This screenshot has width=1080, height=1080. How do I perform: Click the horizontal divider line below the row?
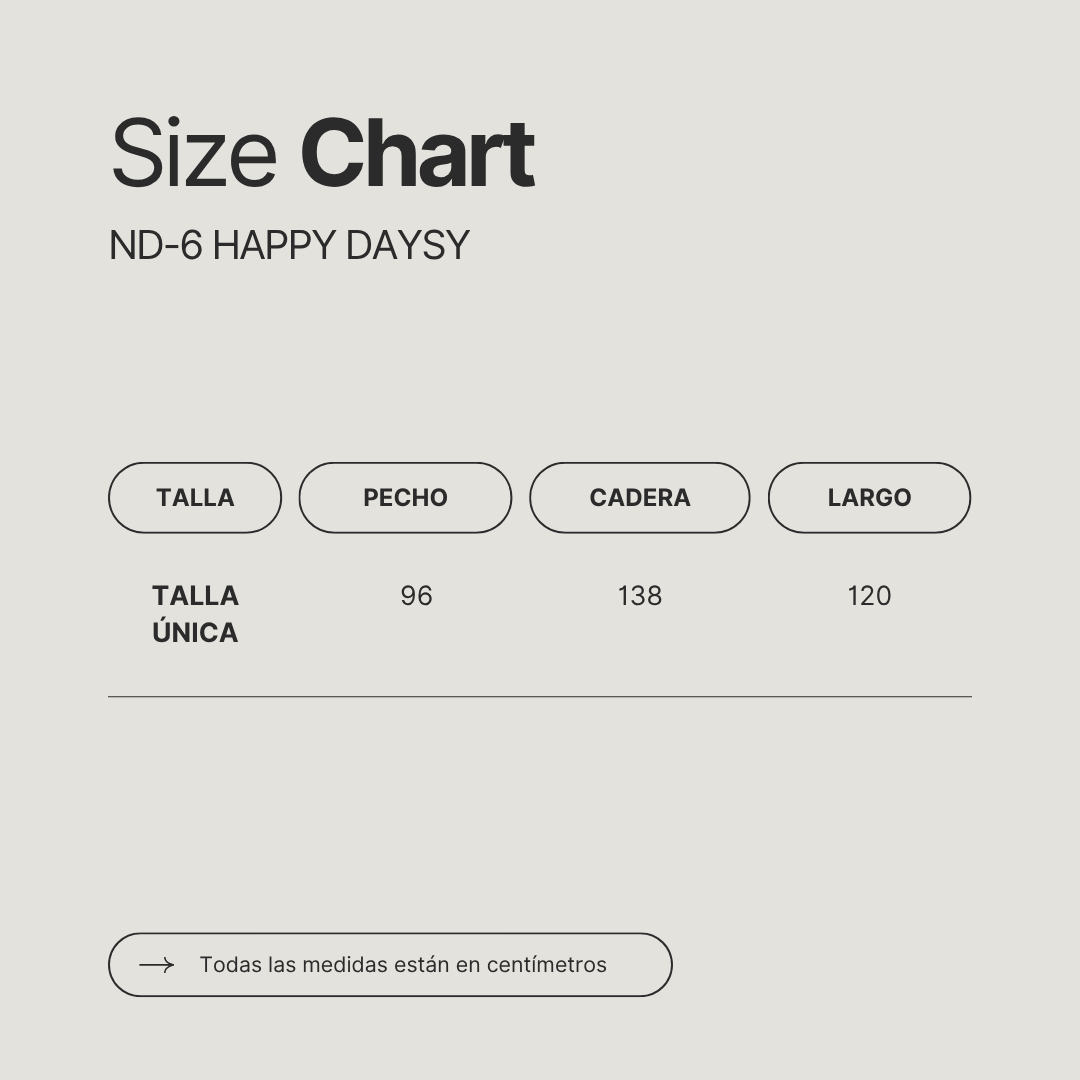540,696
